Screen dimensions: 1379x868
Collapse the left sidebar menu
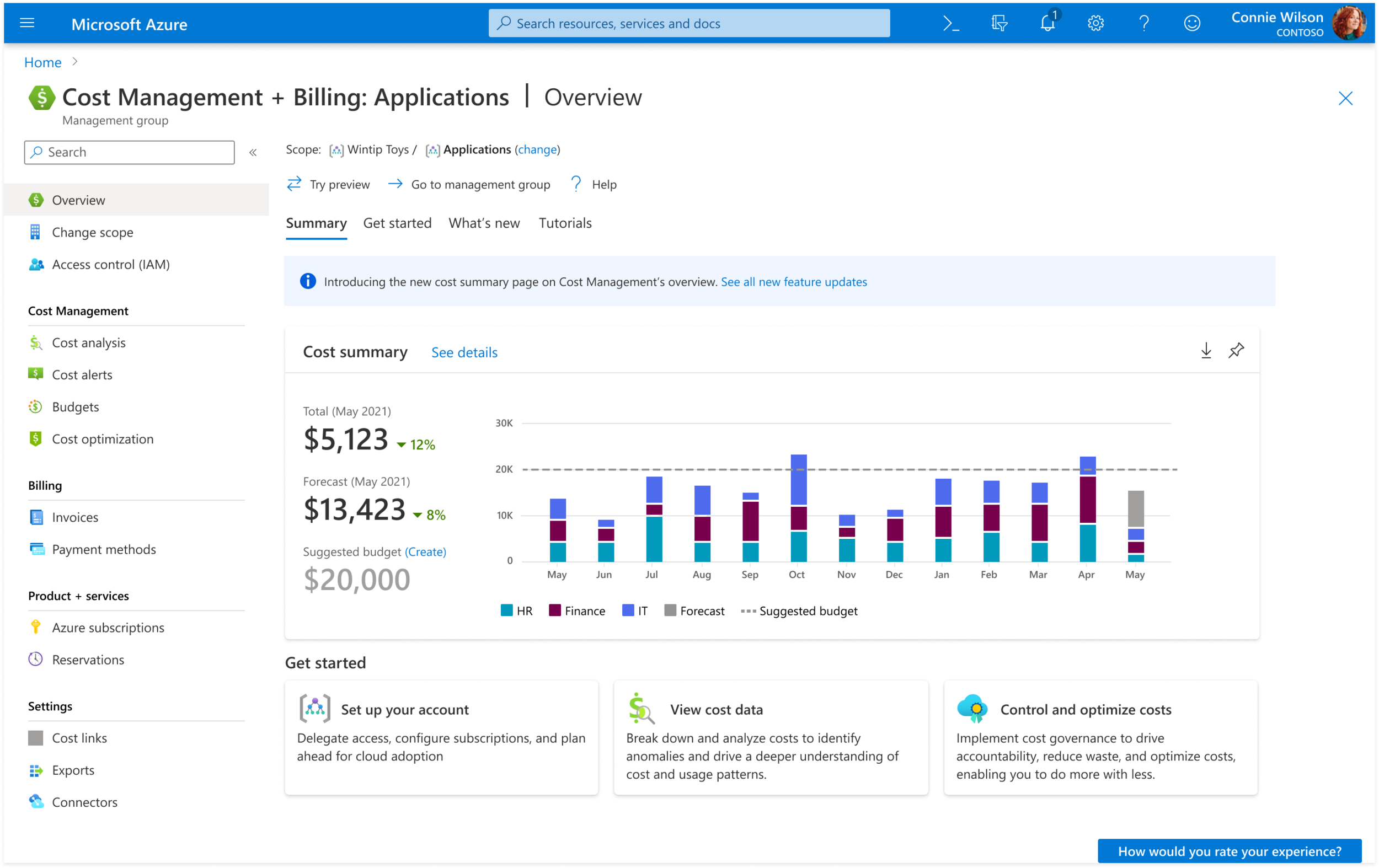[x=253, y=152]
